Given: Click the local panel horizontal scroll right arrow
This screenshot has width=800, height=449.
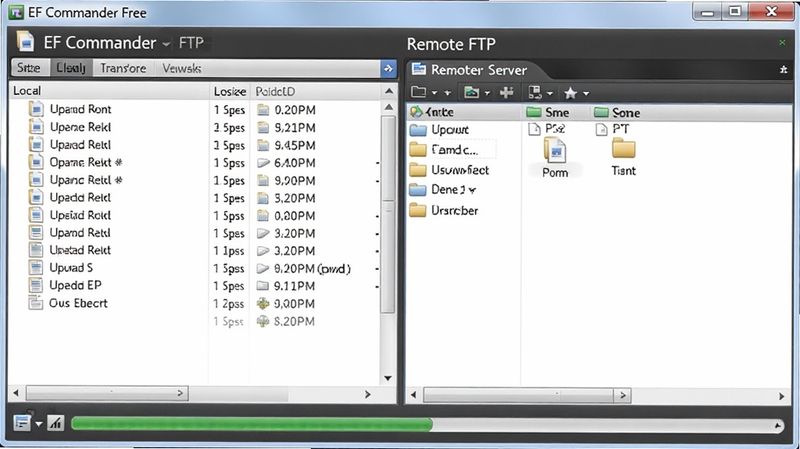Looking at the screenshot, I should tap(367, 394).
